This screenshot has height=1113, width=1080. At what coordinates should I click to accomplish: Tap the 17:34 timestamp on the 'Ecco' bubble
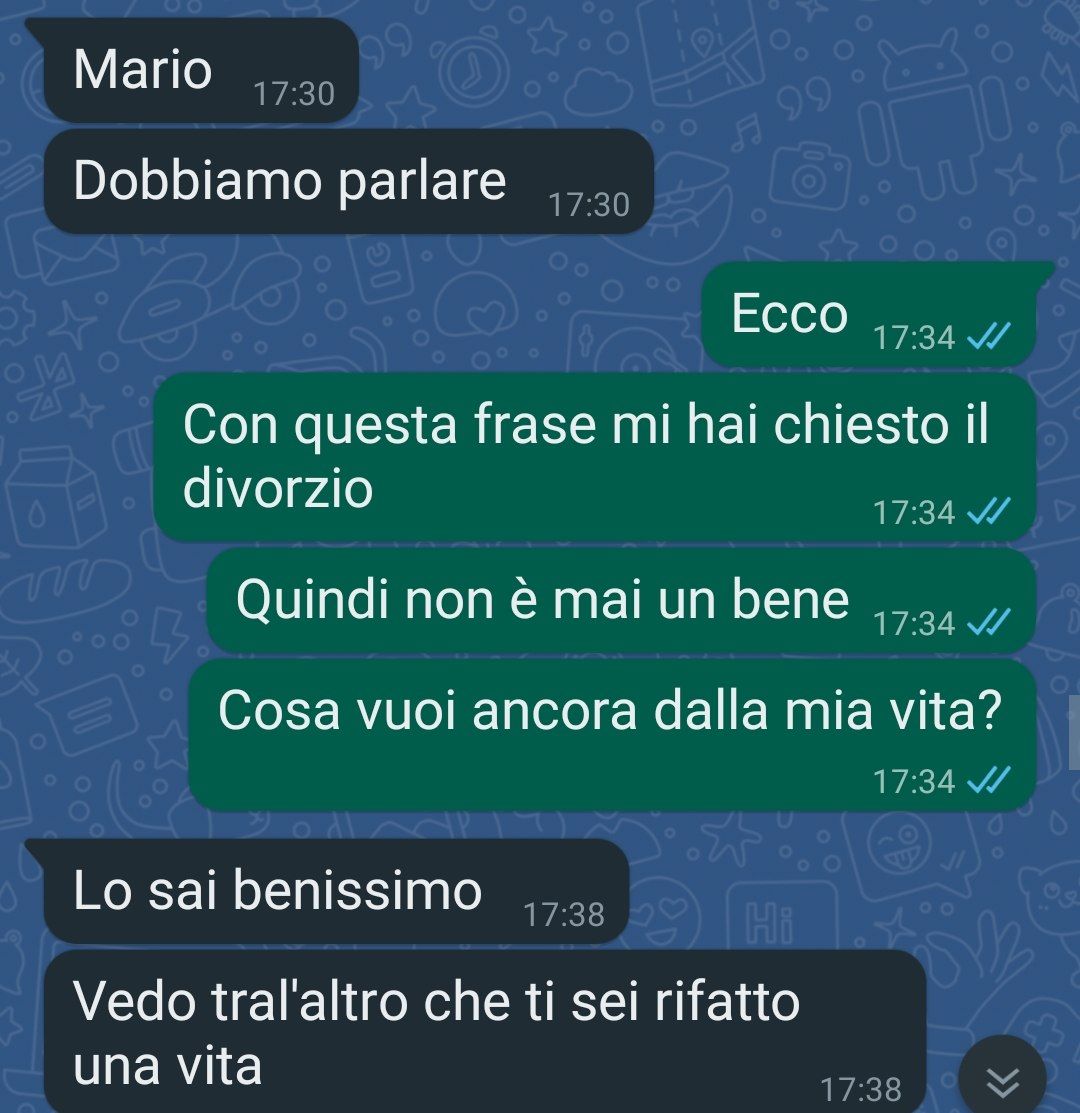point(914,337)
